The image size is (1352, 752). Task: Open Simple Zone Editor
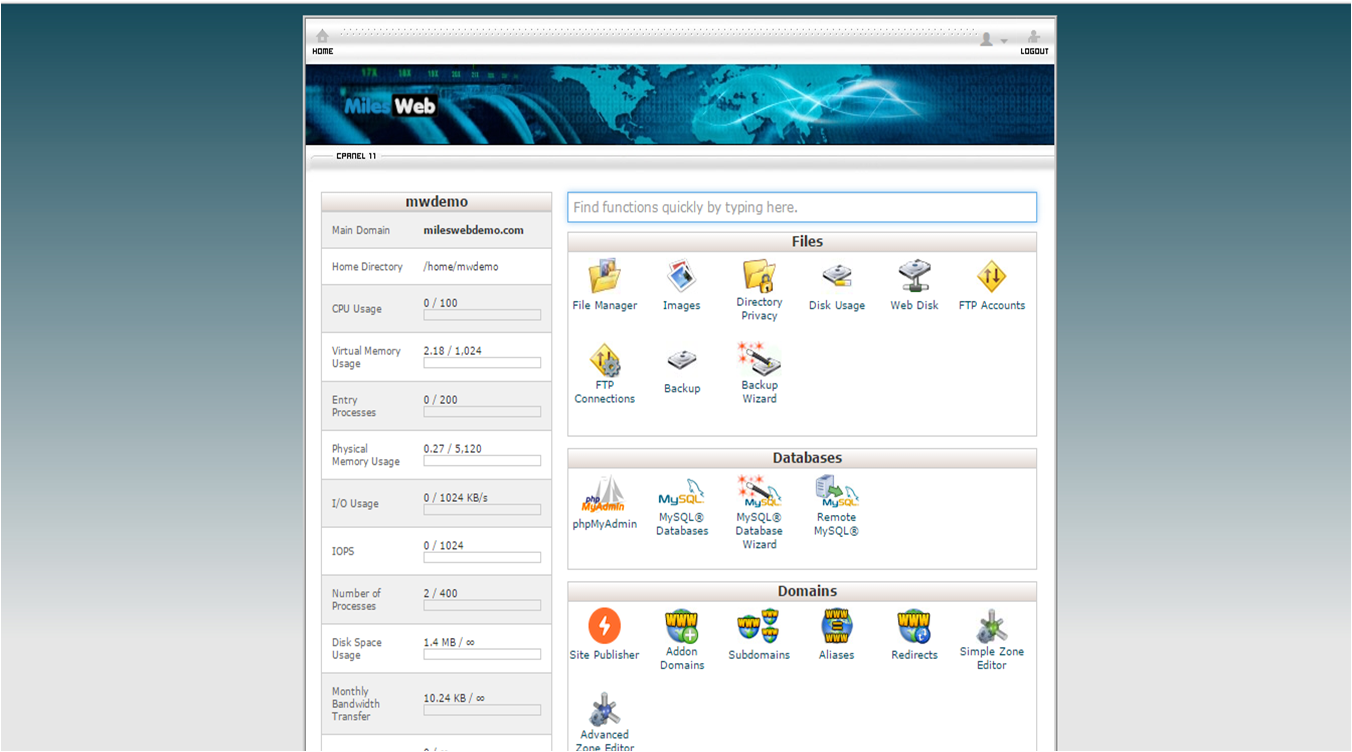pyautogui.click(x=992, y=626)
